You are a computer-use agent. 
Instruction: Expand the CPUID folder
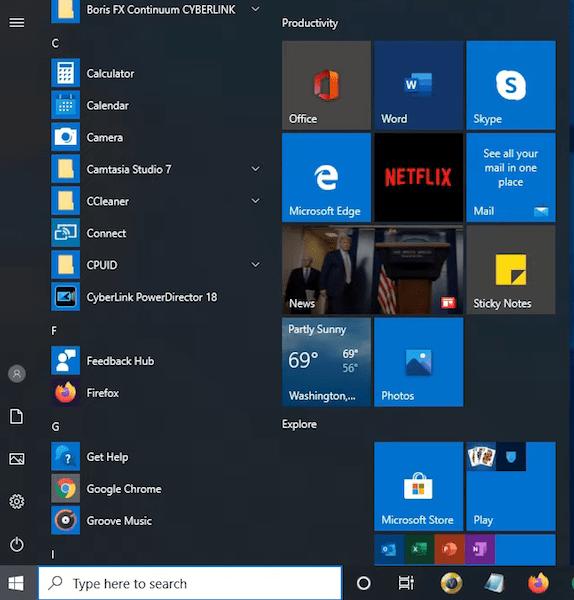point(255,264)
